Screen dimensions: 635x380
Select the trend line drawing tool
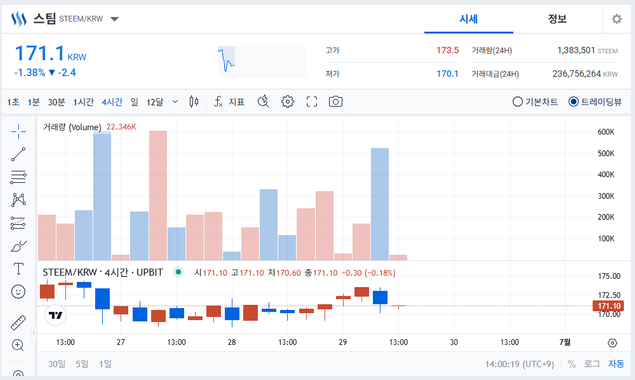pyautogui.click(x=18, y=154)
